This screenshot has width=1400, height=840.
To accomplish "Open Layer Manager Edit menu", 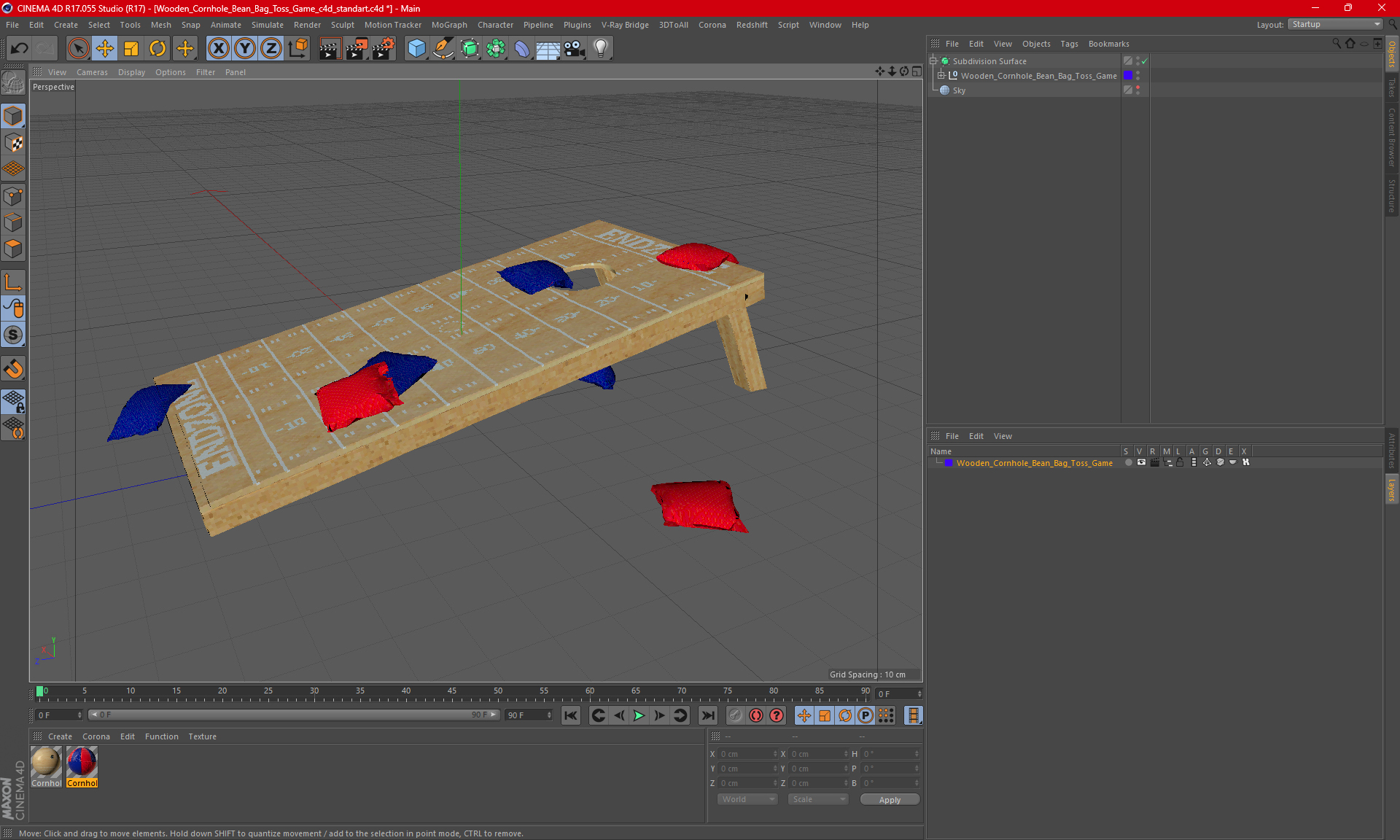I will [x=976, y=436].
